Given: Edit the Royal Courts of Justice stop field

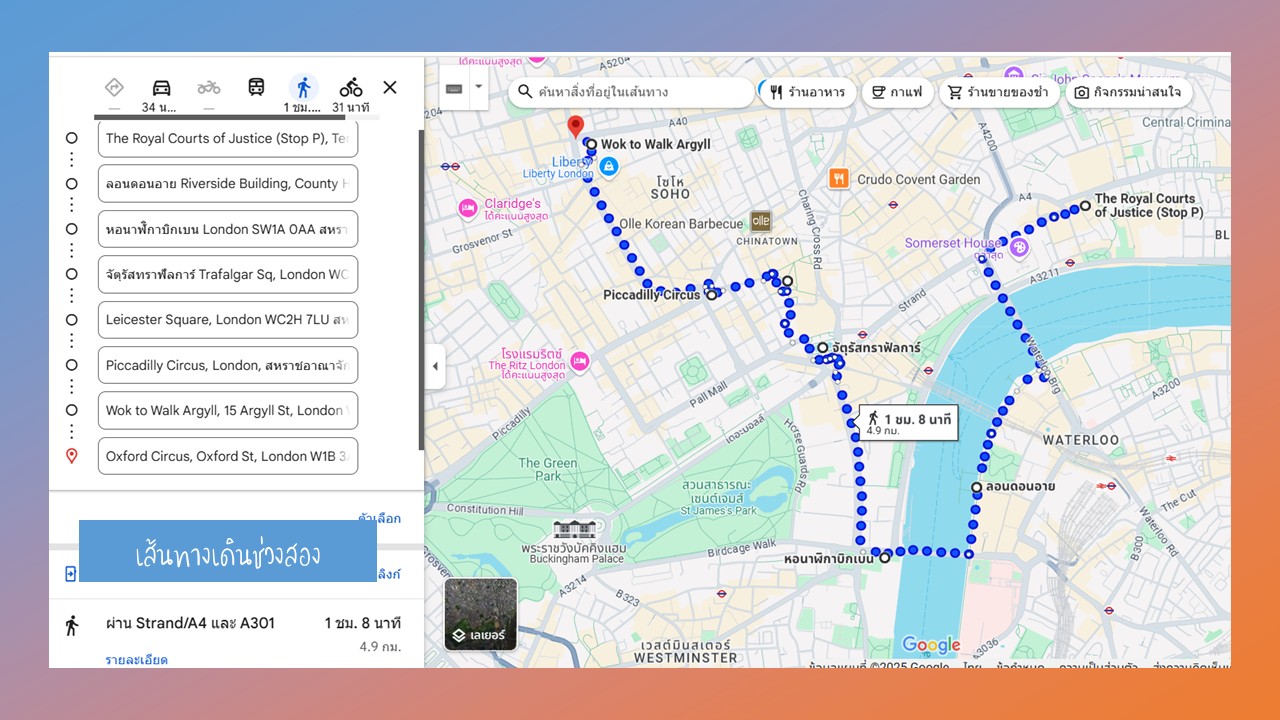Looking at the screenshot, I should point(228,139).
